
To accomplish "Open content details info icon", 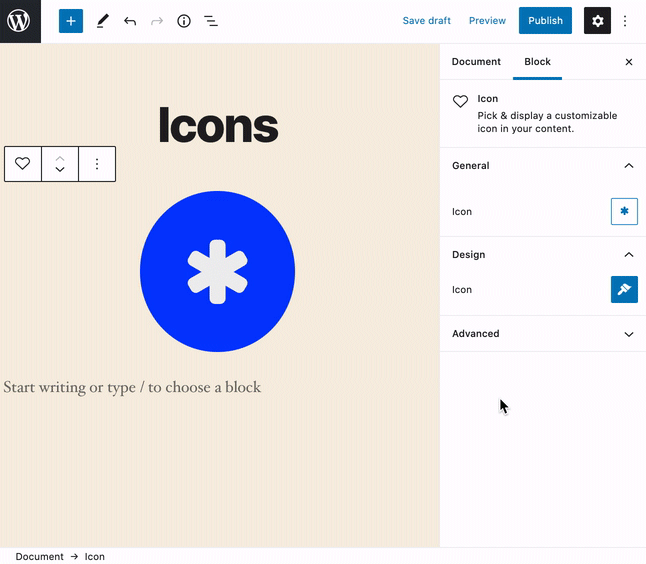I will coord(184,21).
